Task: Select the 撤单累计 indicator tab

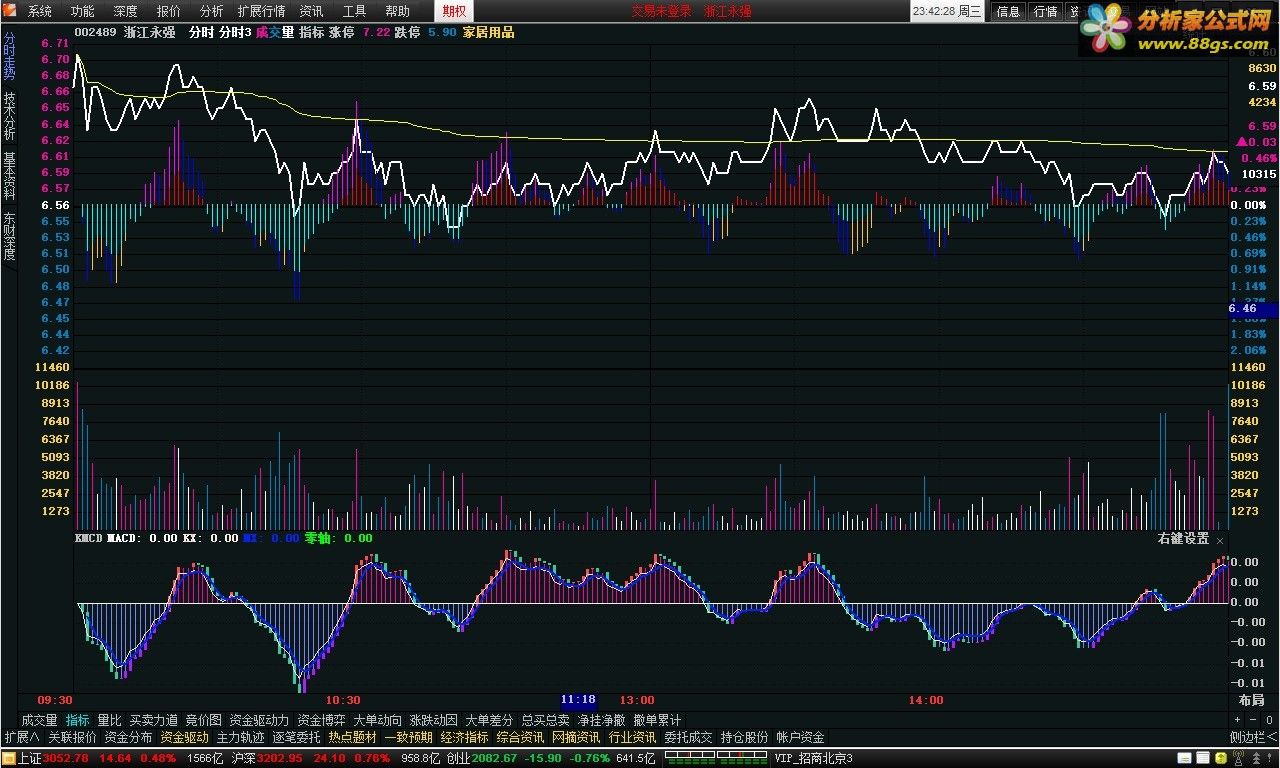Action: click(x=657, y=720)
